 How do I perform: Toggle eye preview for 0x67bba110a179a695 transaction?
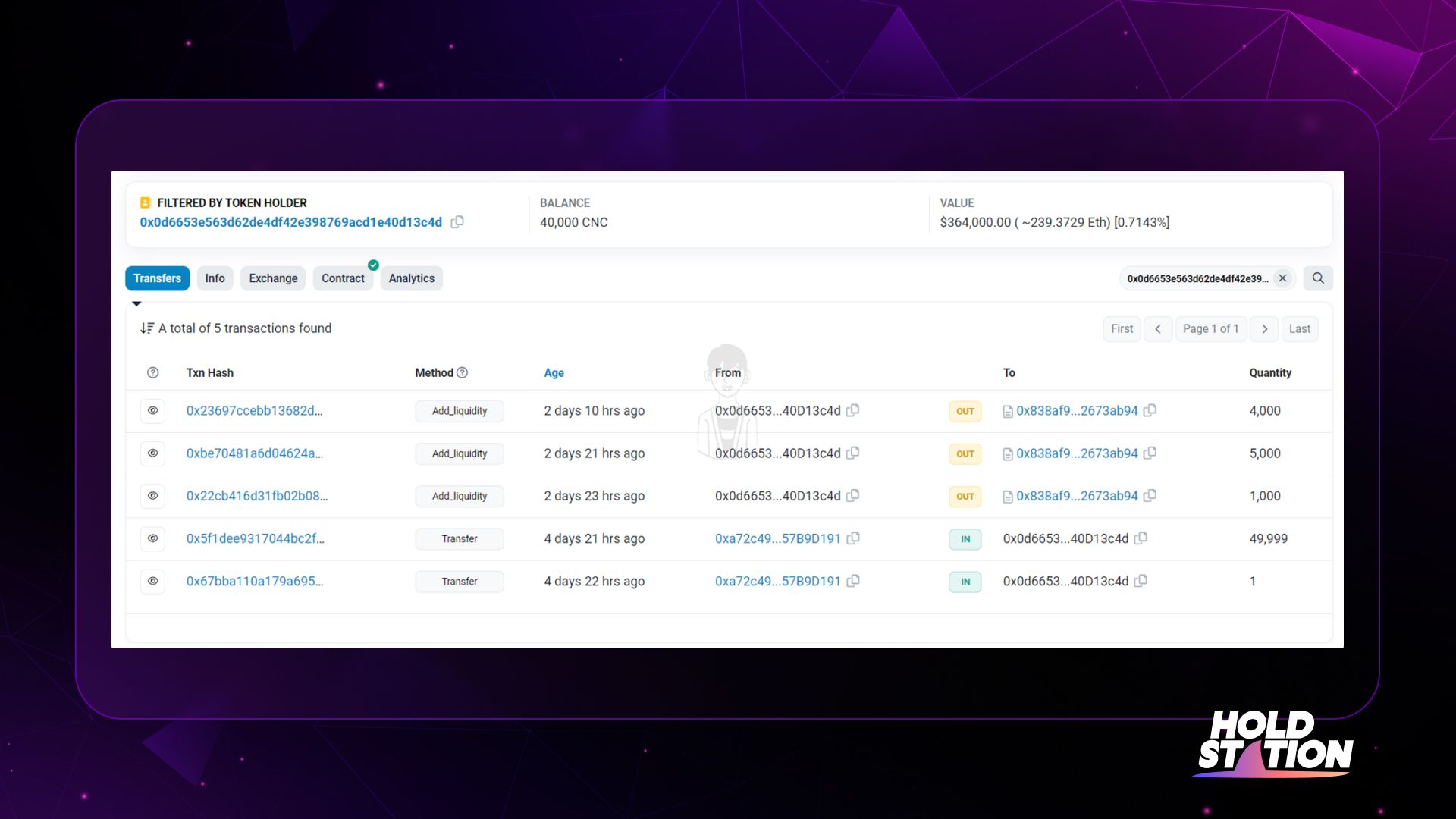(x=152, y=581)
